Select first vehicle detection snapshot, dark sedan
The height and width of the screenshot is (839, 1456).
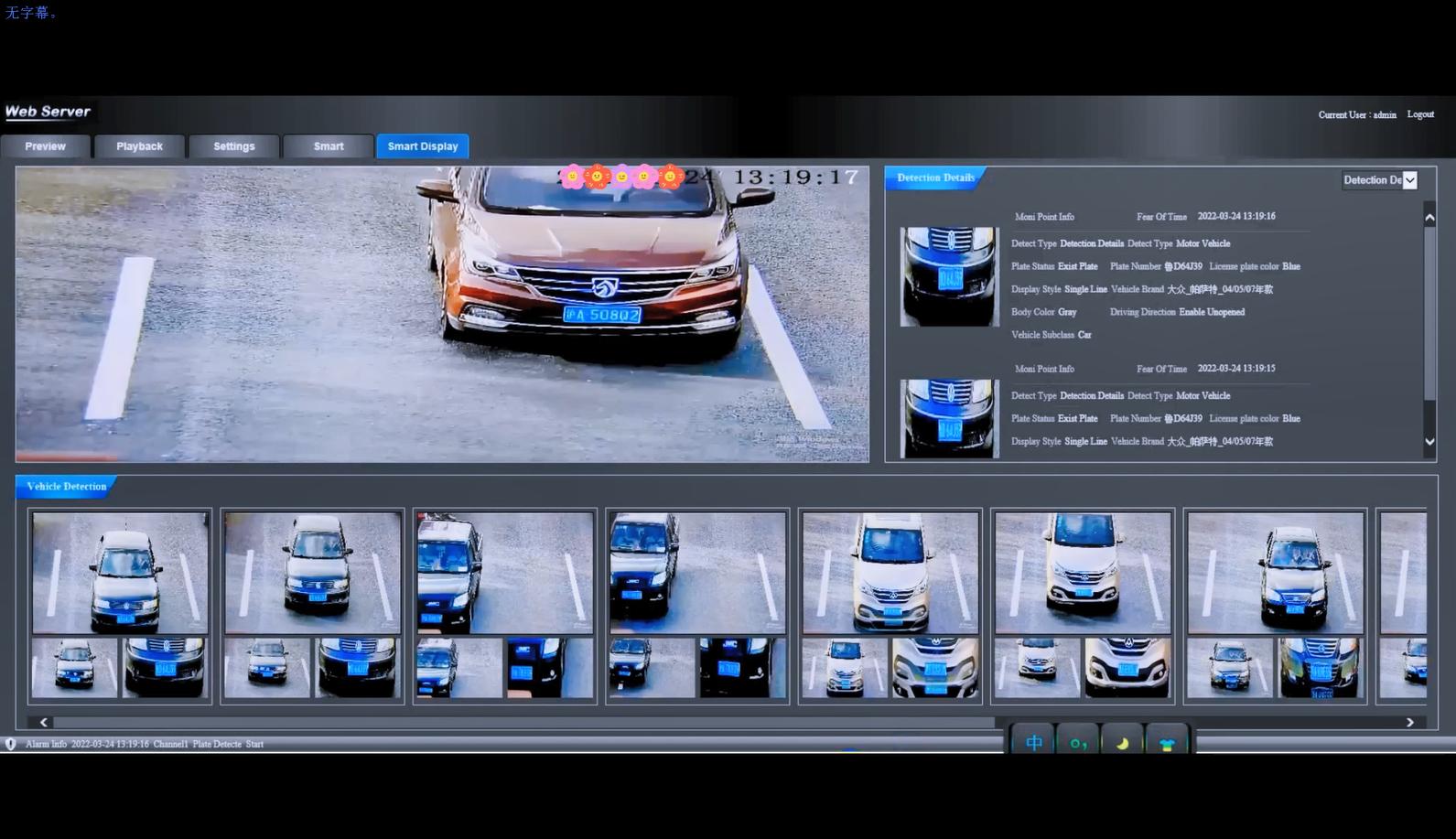(120, 573)
